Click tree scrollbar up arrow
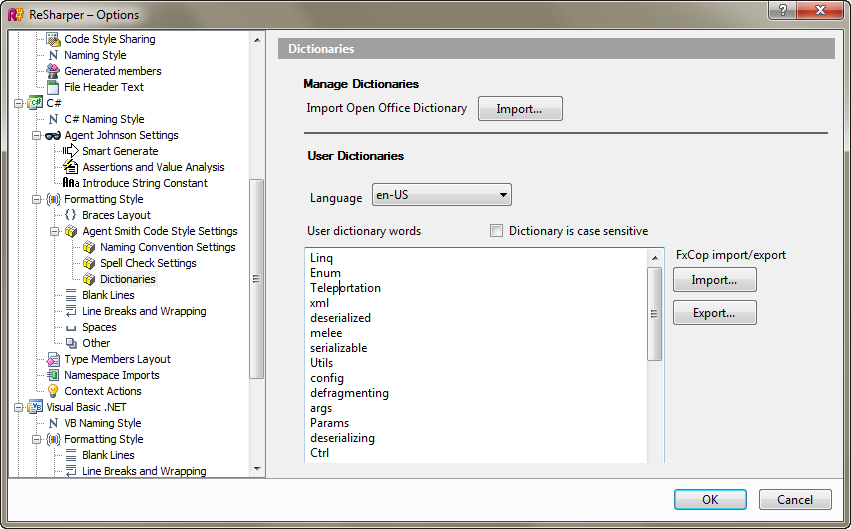This screenshot has height=529, width=851. click(257, 40)
